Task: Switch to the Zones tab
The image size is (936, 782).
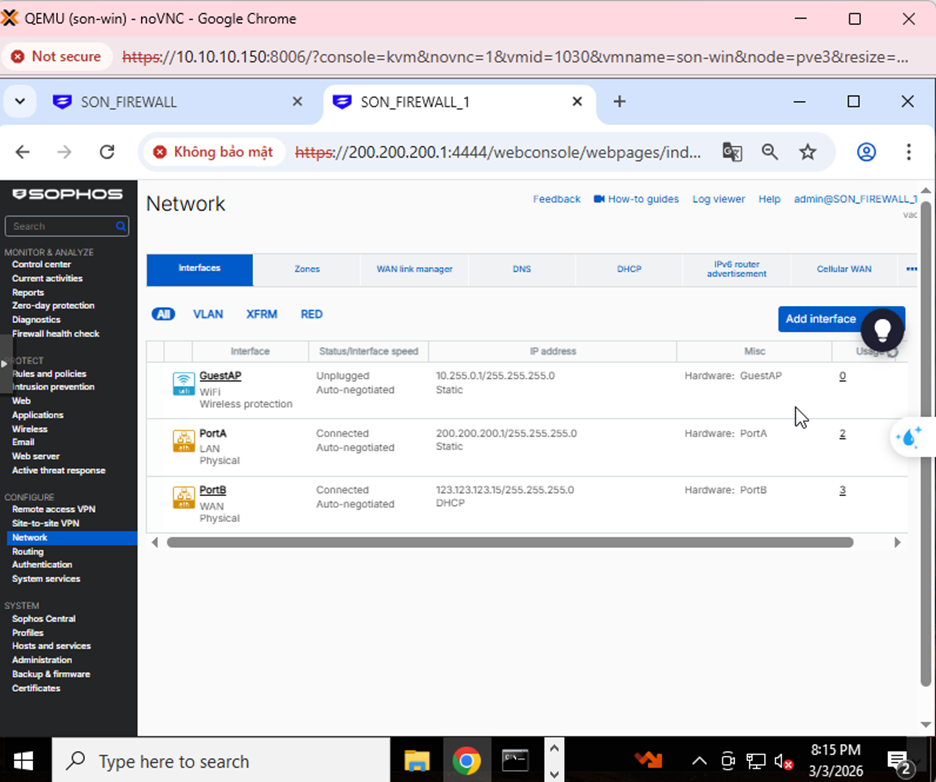Action: (307, 270)
